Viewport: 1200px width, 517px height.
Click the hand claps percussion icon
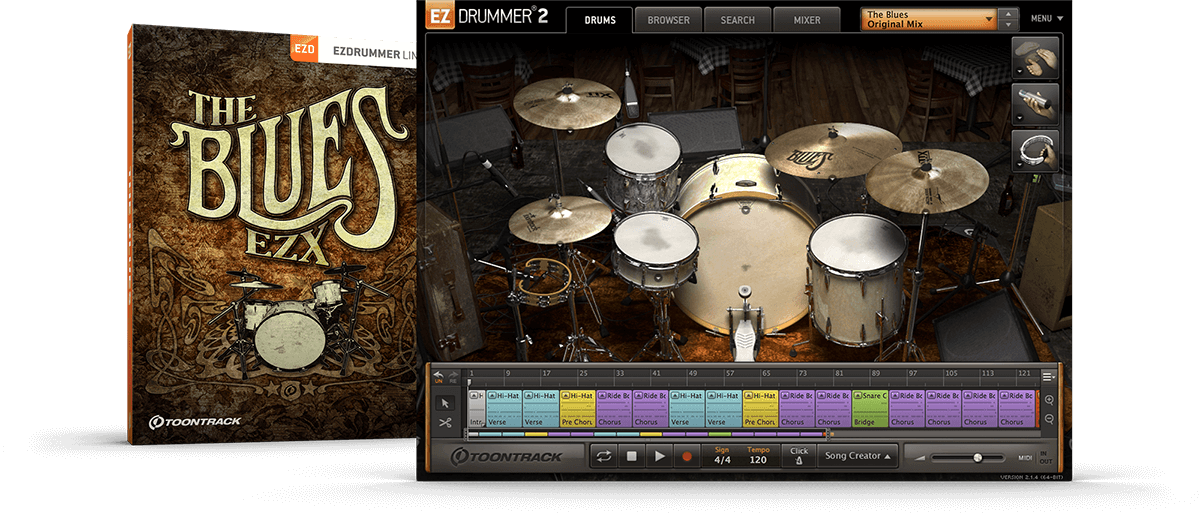pos(1035,59)
